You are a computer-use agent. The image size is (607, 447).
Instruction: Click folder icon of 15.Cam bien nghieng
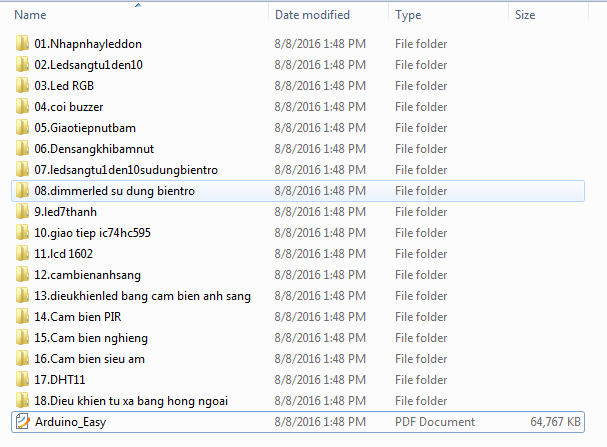(22, 338)
